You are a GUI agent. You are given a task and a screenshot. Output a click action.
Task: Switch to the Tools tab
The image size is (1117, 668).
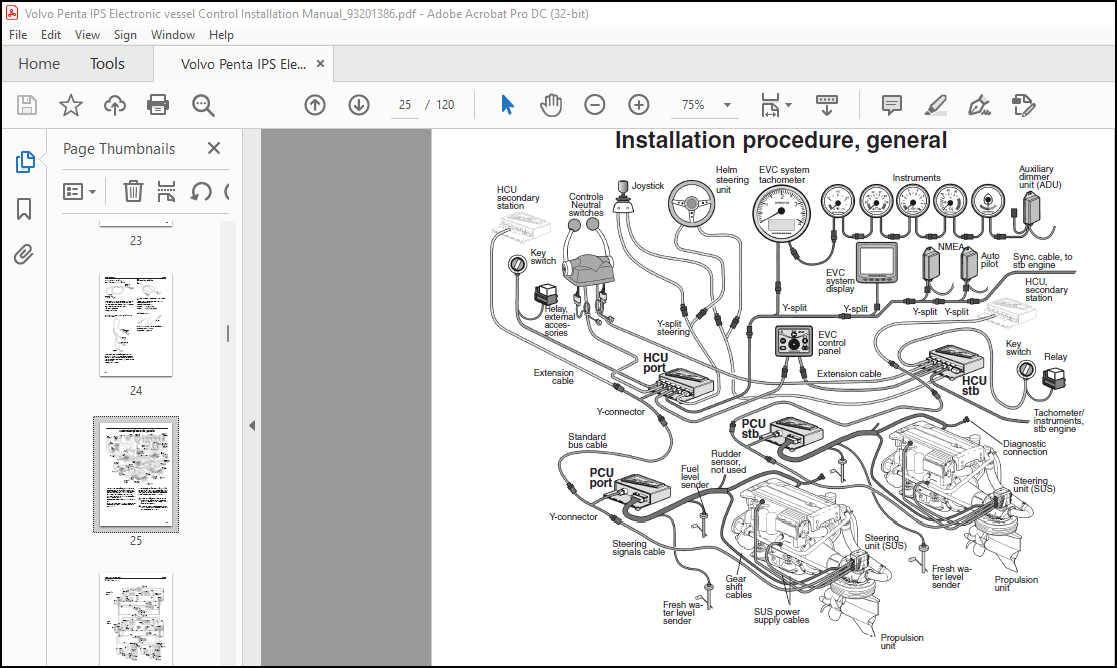[x=107, y=64]
